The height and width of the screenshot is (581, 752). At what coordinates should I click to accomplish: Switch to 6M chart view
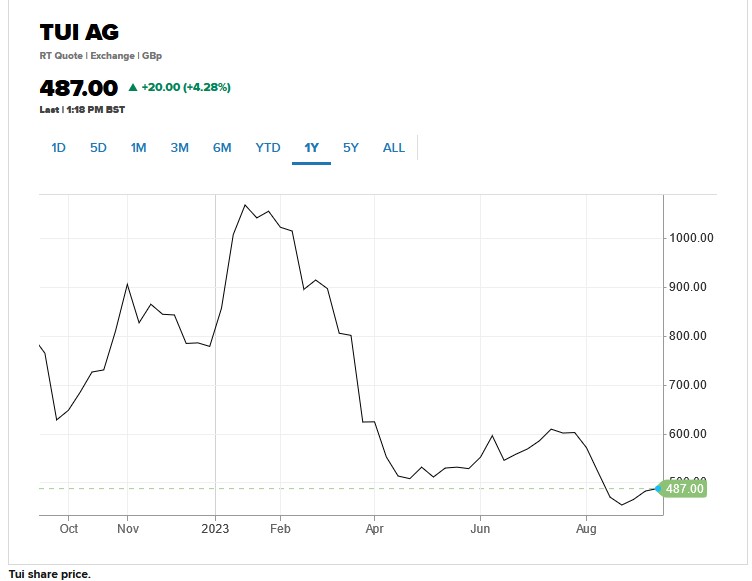click(x=222, y=148)
